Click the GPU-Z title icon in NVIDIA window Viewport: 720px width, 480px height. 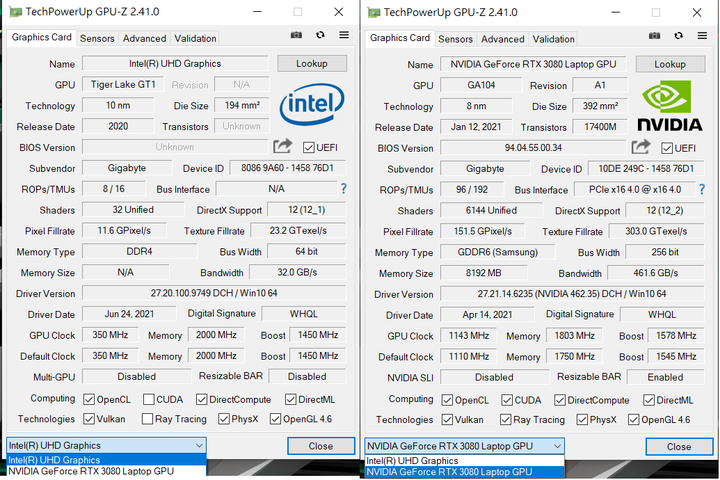(373, 13)
